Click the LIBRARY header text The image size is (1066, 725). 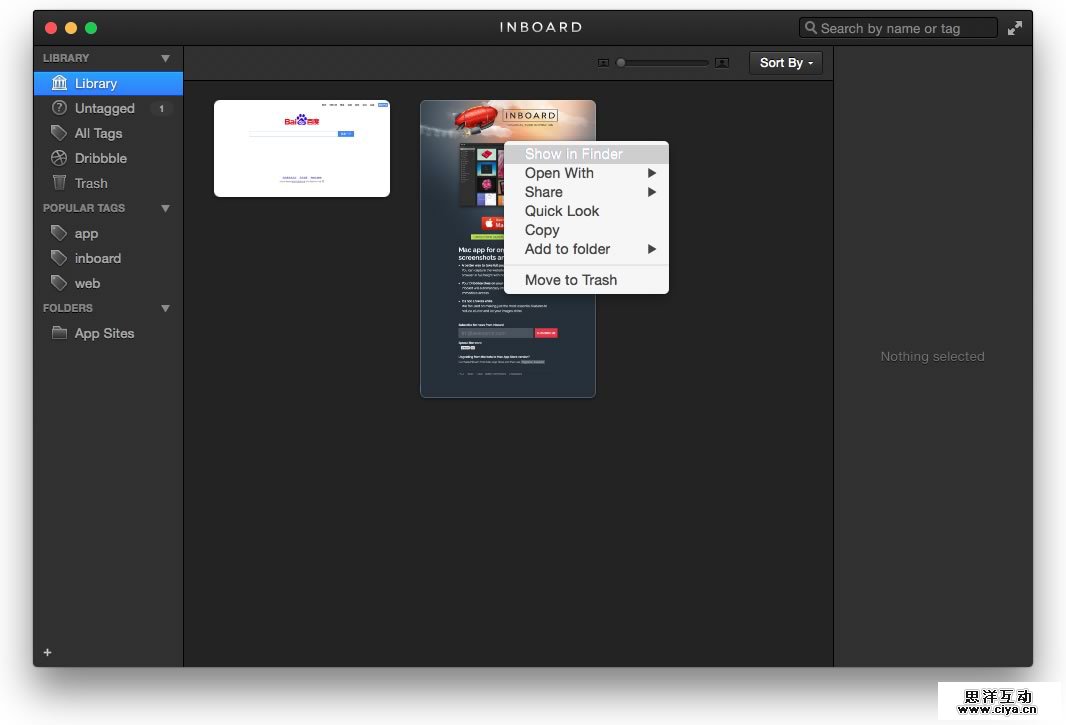[x=66, y=58]
